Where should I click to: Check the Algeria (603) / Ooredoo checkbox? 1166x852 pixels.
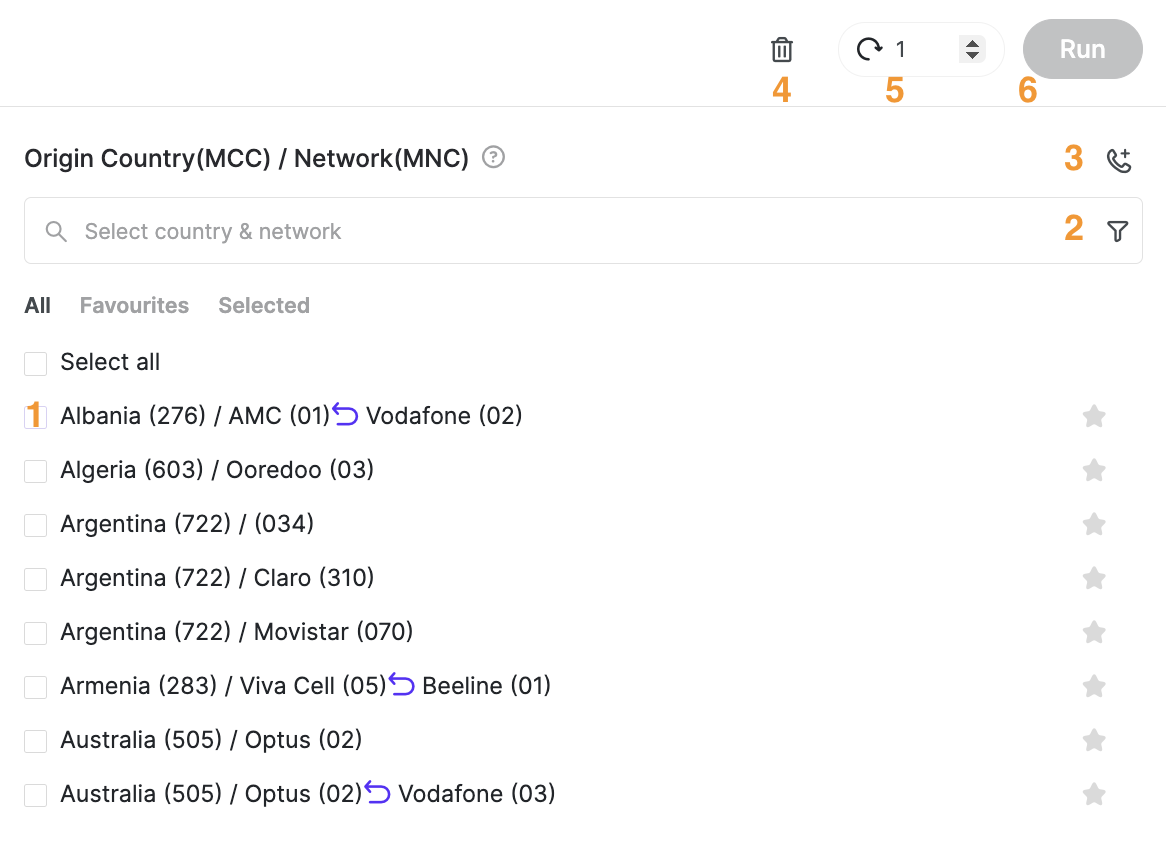35,470
